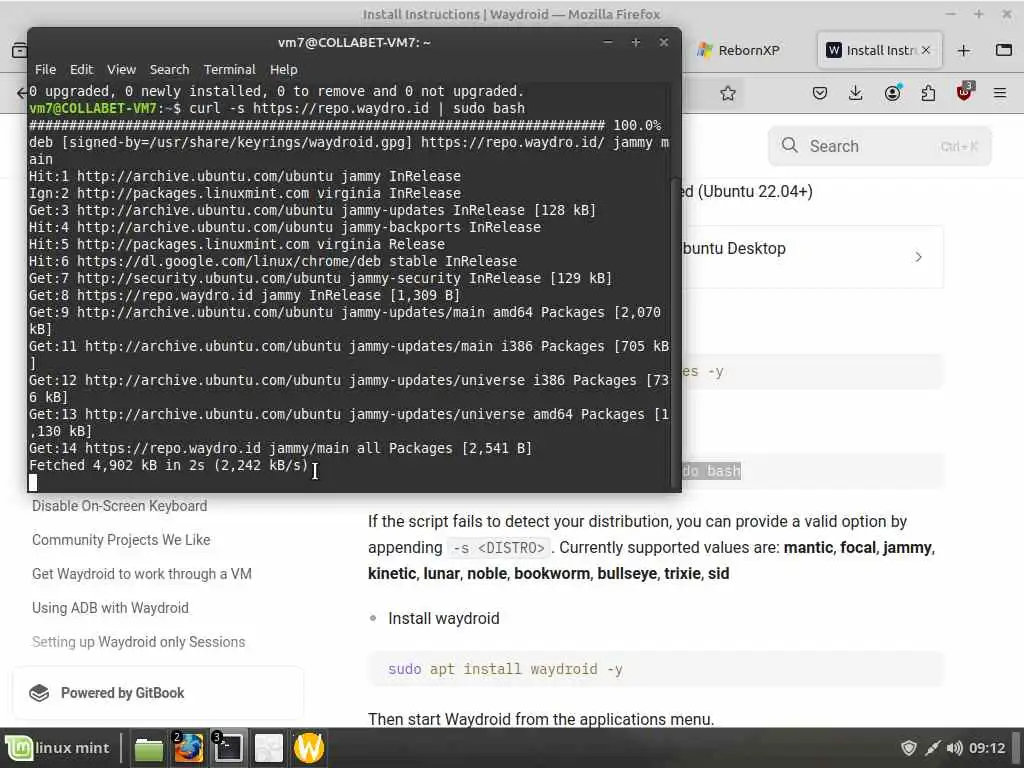This screenshot has height=768, width=1024.
Task: Open the network connection tray icon
Action: [933, 748]
